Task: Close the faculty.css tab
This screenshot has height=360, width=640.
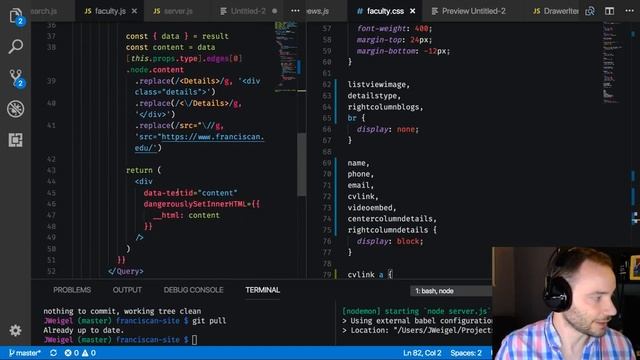Action: (x=413, y=11)
